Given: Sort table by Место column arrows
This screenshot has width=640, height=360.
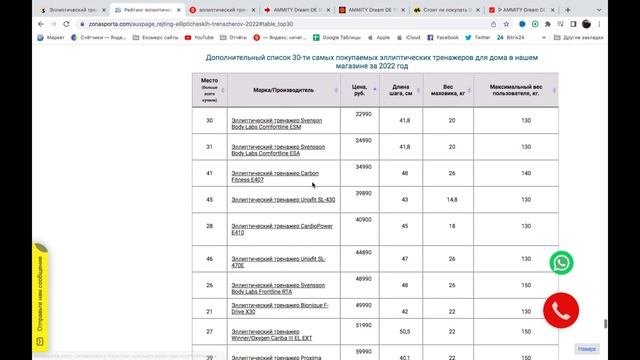Looking at the screenshot, I should [223, 90].
